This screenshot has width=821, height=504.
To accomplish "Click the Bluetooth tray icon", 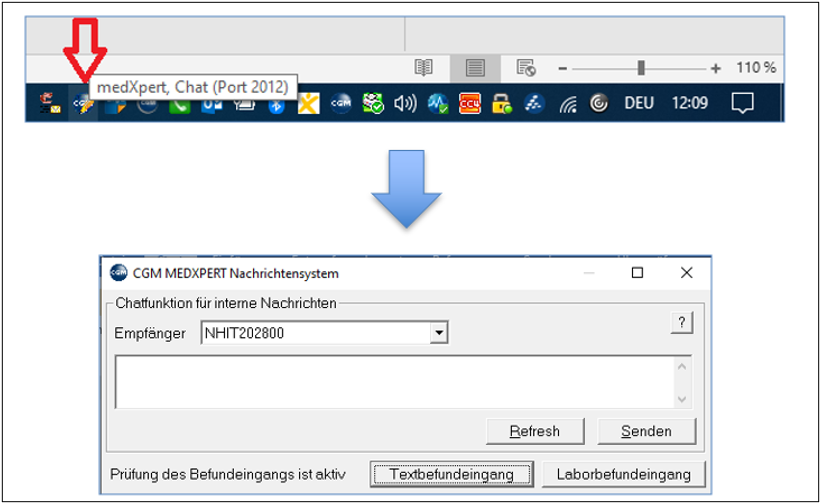I will 276,106.
